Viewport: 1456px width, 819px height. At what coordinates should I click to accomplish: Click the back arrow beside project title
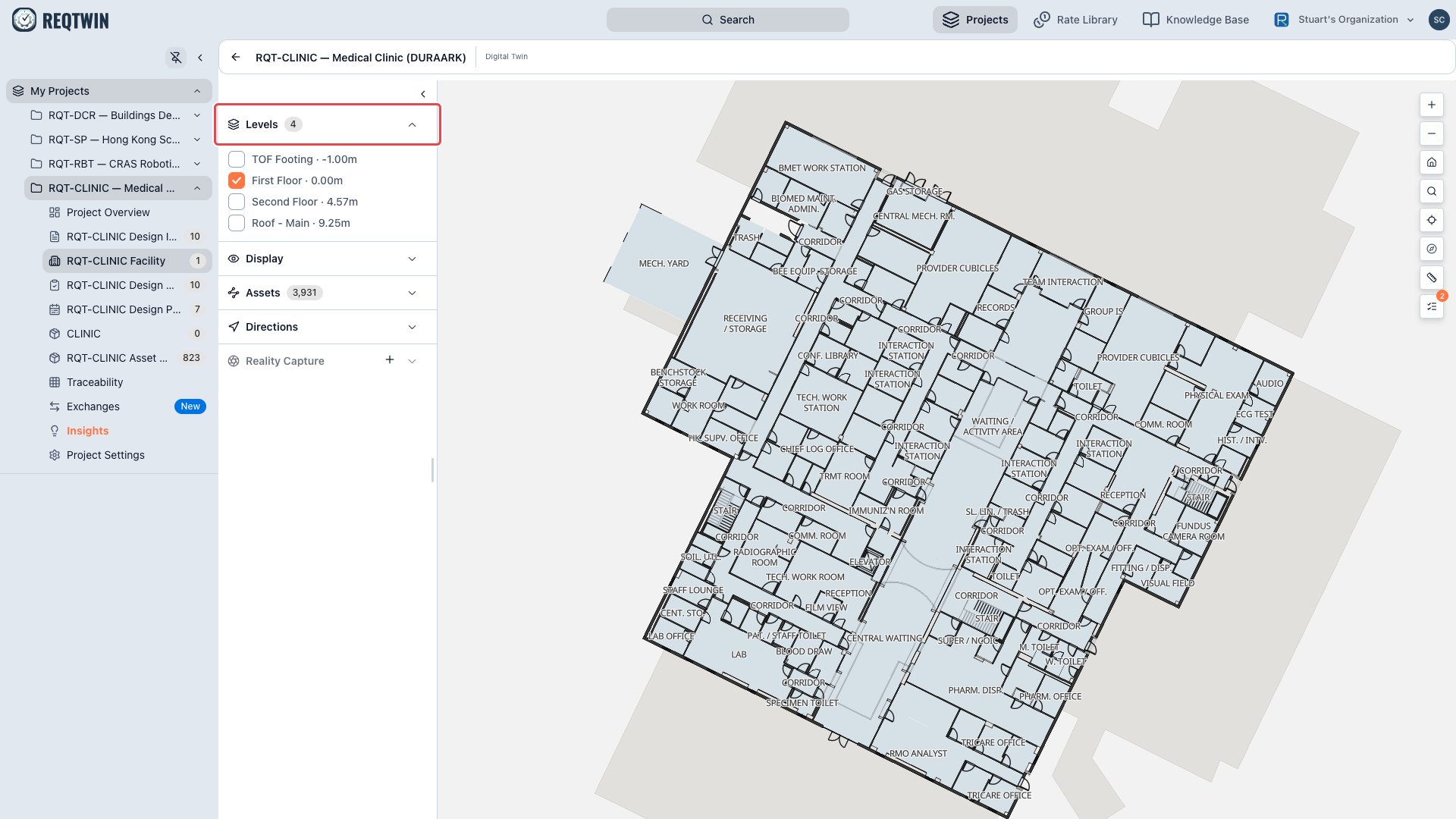pos(236,57)
